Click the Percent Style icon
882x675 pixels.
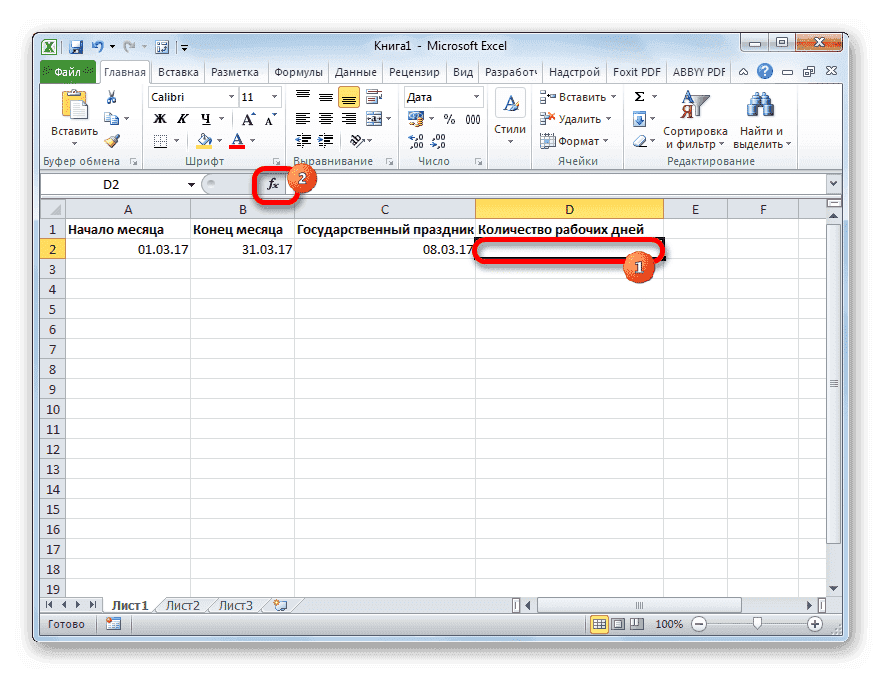(447, 118)
